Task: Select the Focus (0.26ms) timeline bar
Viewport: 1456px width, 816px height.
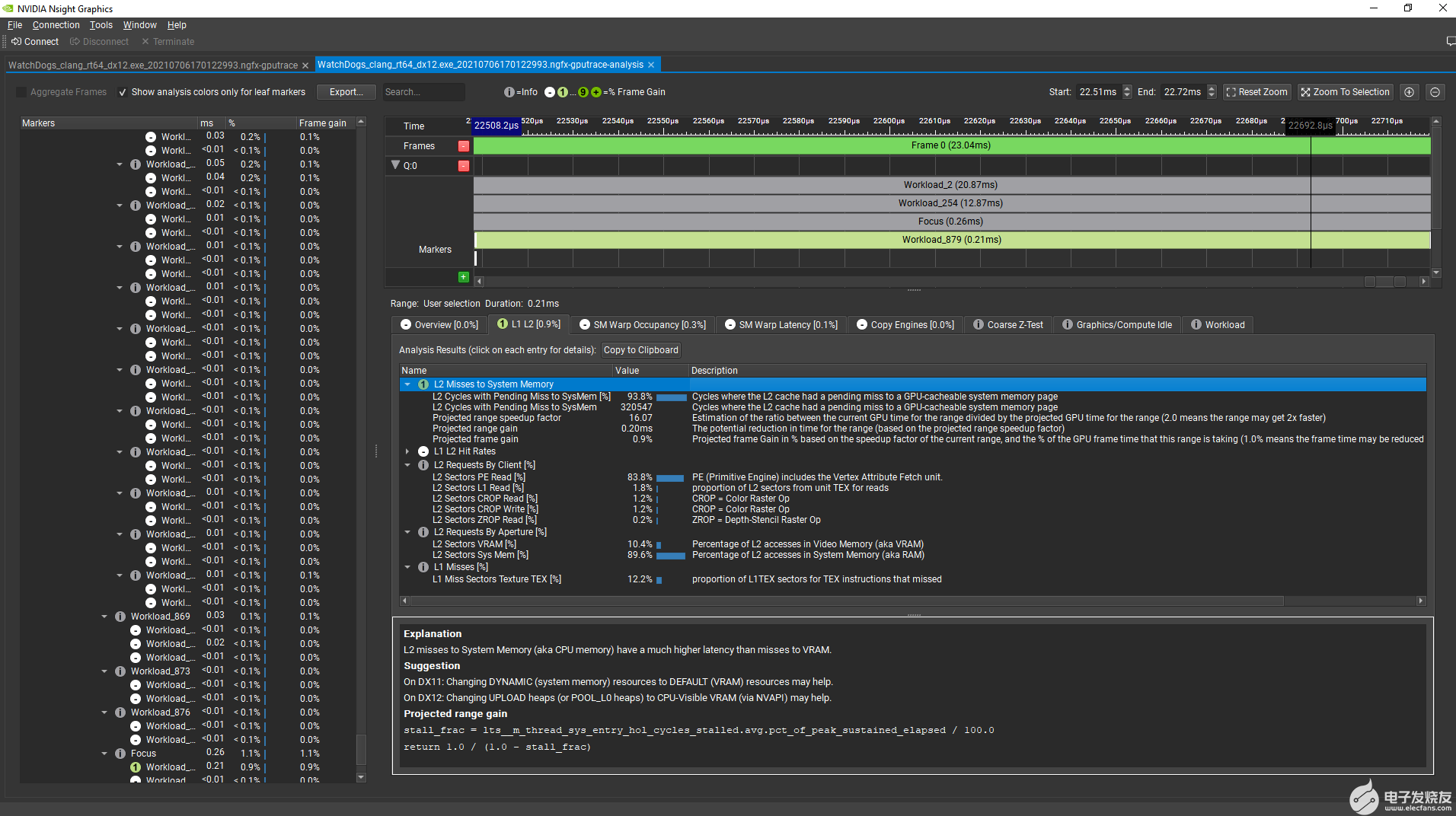Action: pos(952,222)
